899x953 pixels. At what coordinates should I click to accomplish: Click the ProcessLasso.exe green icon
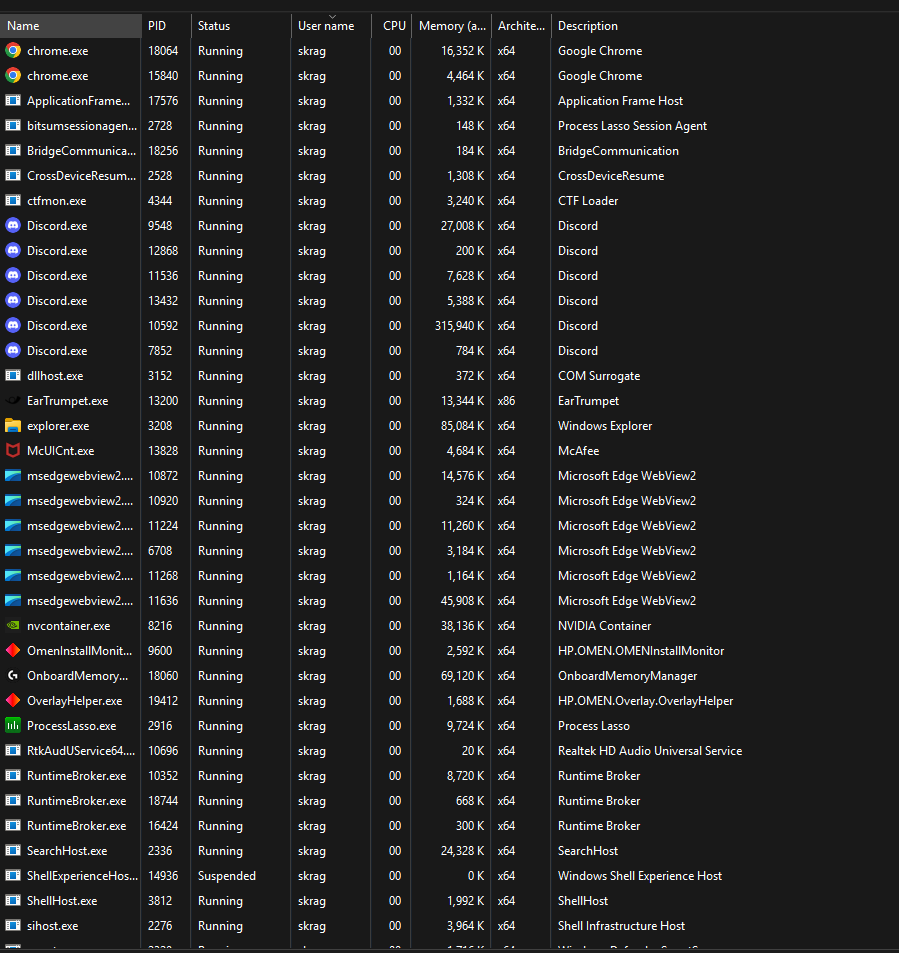[x=13, y=725]
